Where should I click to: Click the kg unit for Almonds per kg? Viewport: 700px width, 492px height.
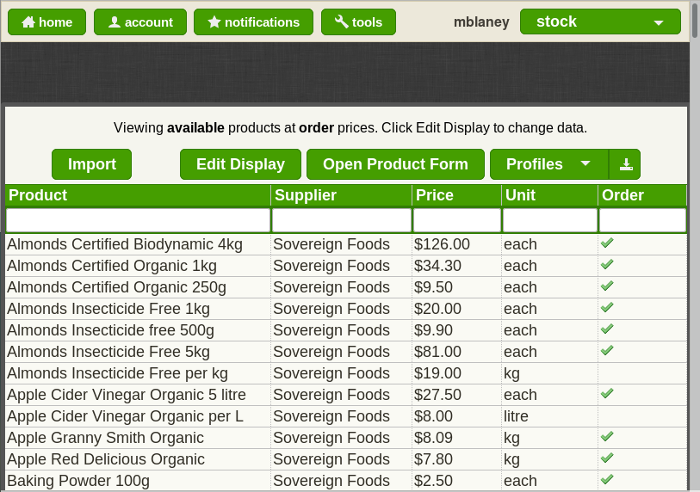550,373
